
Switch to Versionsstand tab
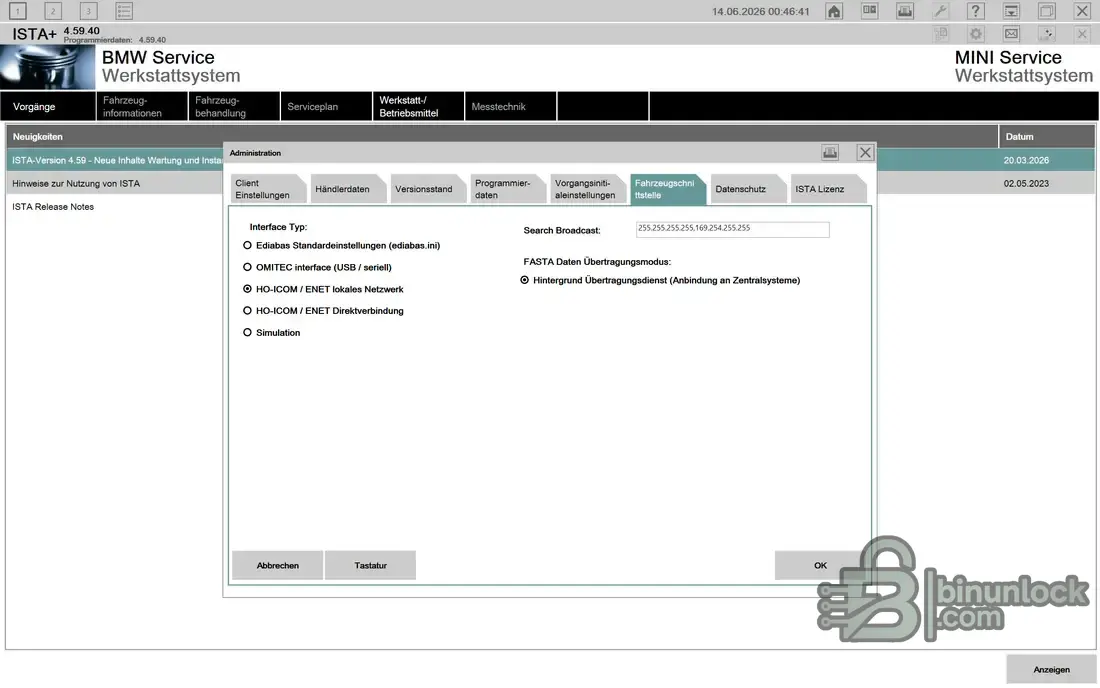coord(428,189)
